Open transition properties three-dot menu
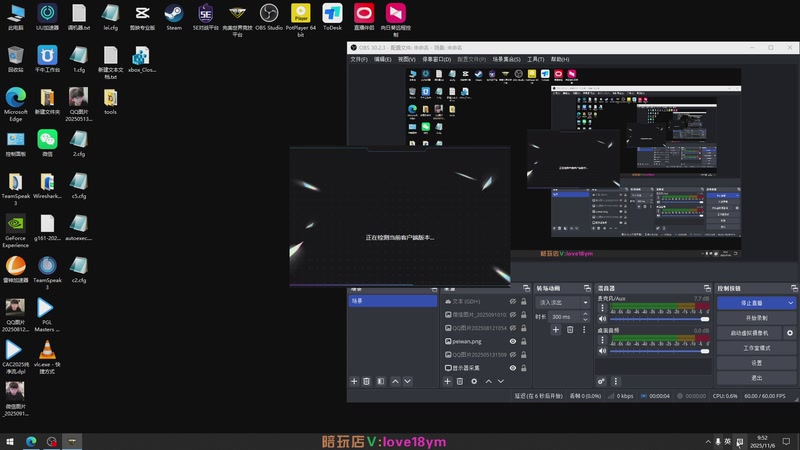This screenshot has height=450, width=800. click(x=584, y=330)
